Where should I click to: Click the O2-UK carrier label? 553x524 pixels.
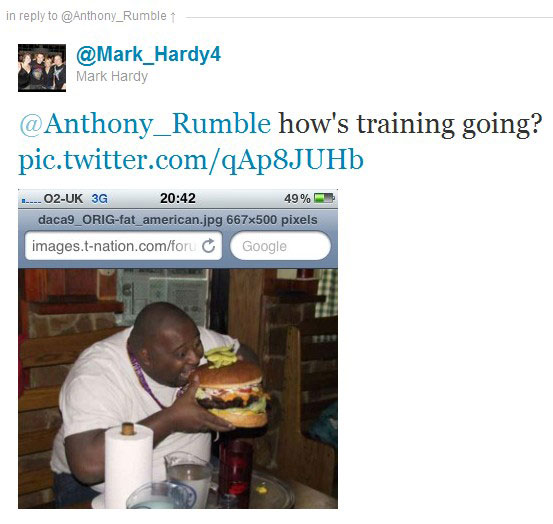tap(63, 199)
